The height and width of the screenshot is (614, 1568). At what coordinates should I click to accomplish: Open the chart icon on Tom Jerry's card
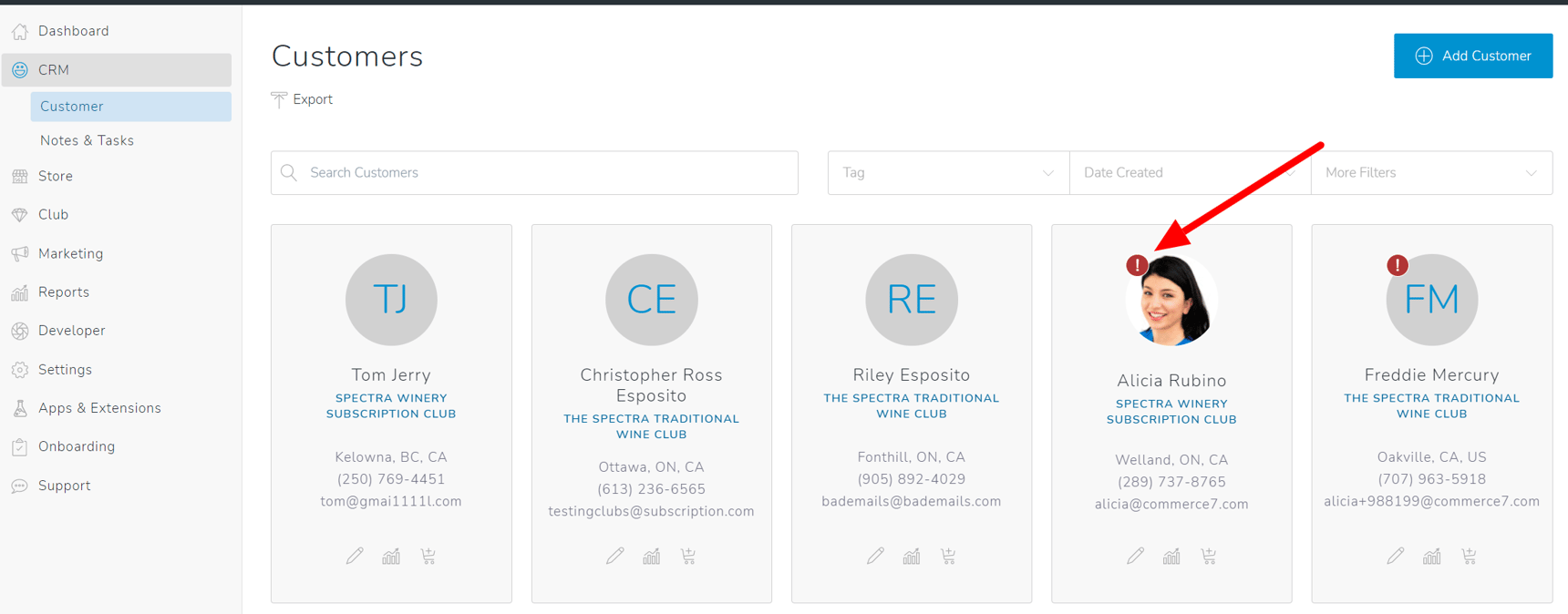(x=391, y=556)
